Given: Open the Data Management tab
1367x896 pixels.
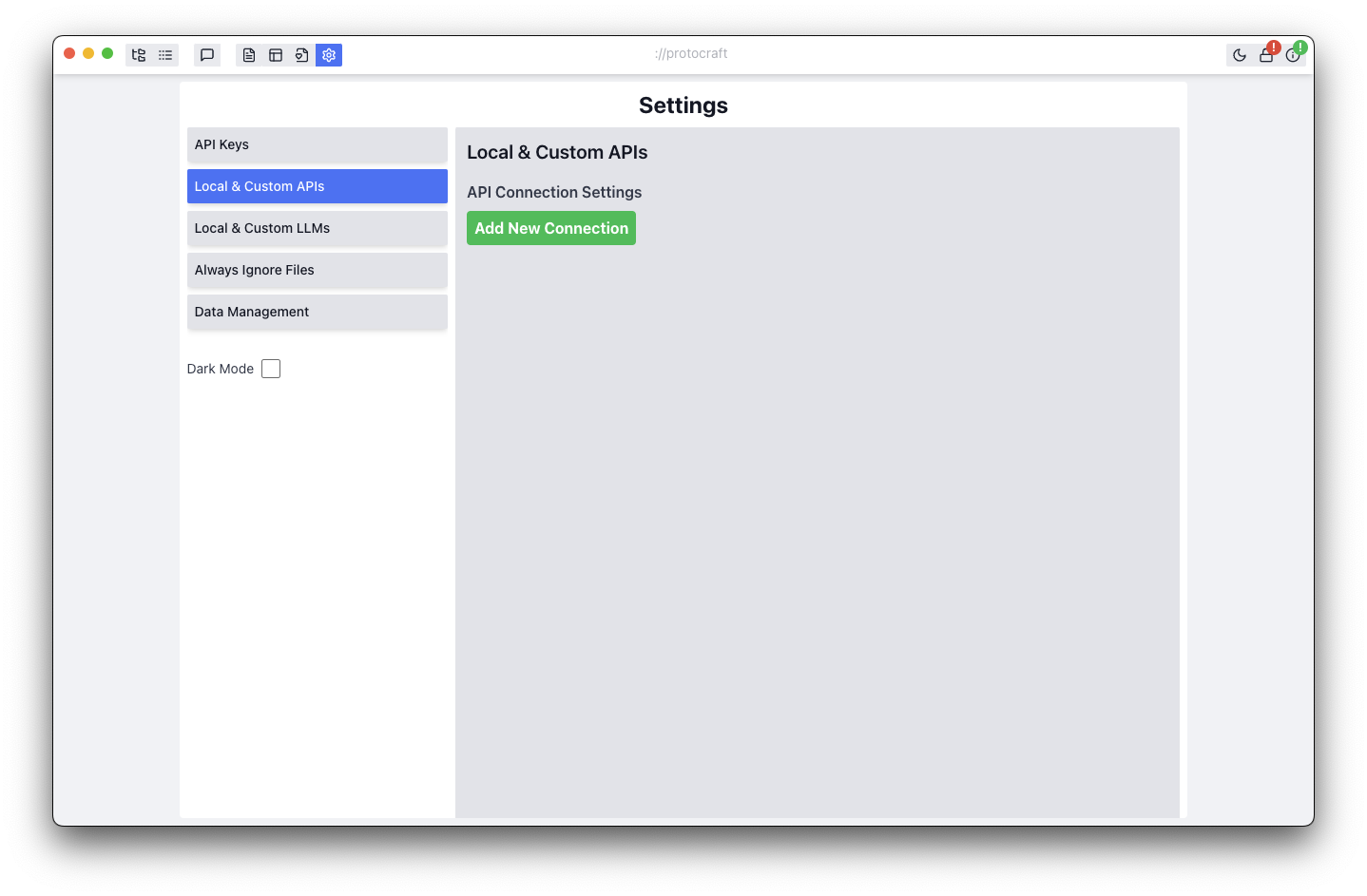Looking at the screenshot, I should pos(317,312).
